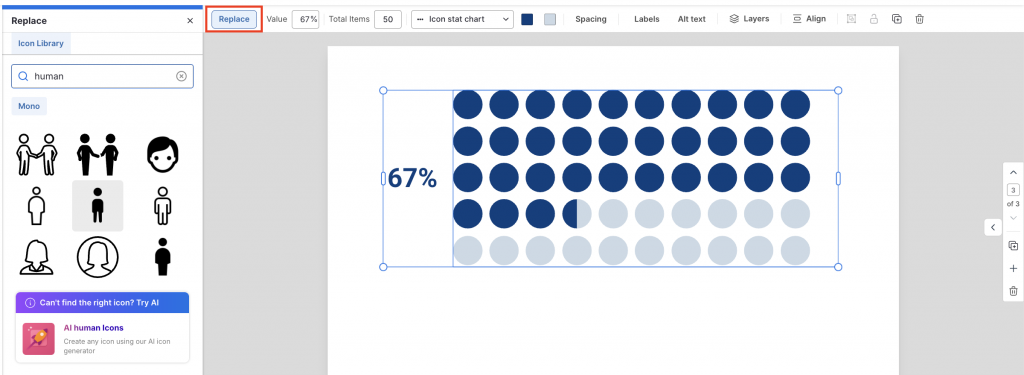Screen dimensions: 1024x375
Task: Toggle the Mono filter chip
Action: pos(29,106)
